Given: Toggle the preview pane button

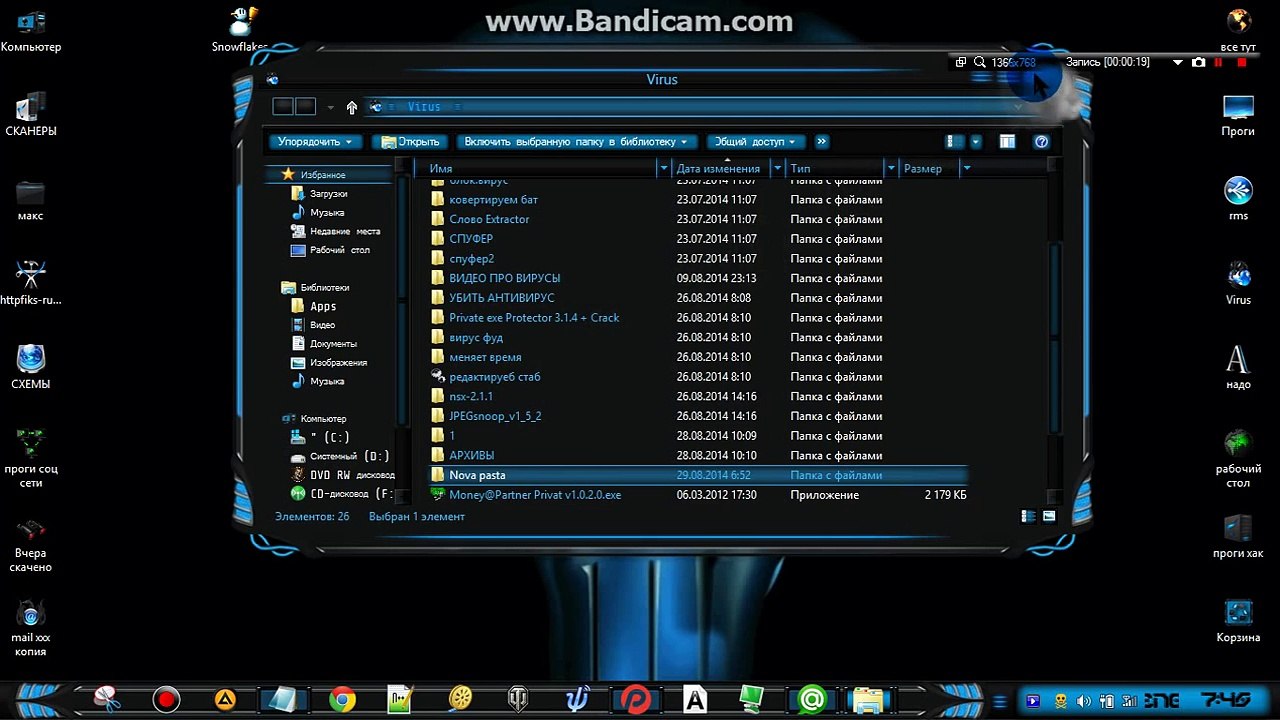Looking at the screenshot, I should [1007, 142].
